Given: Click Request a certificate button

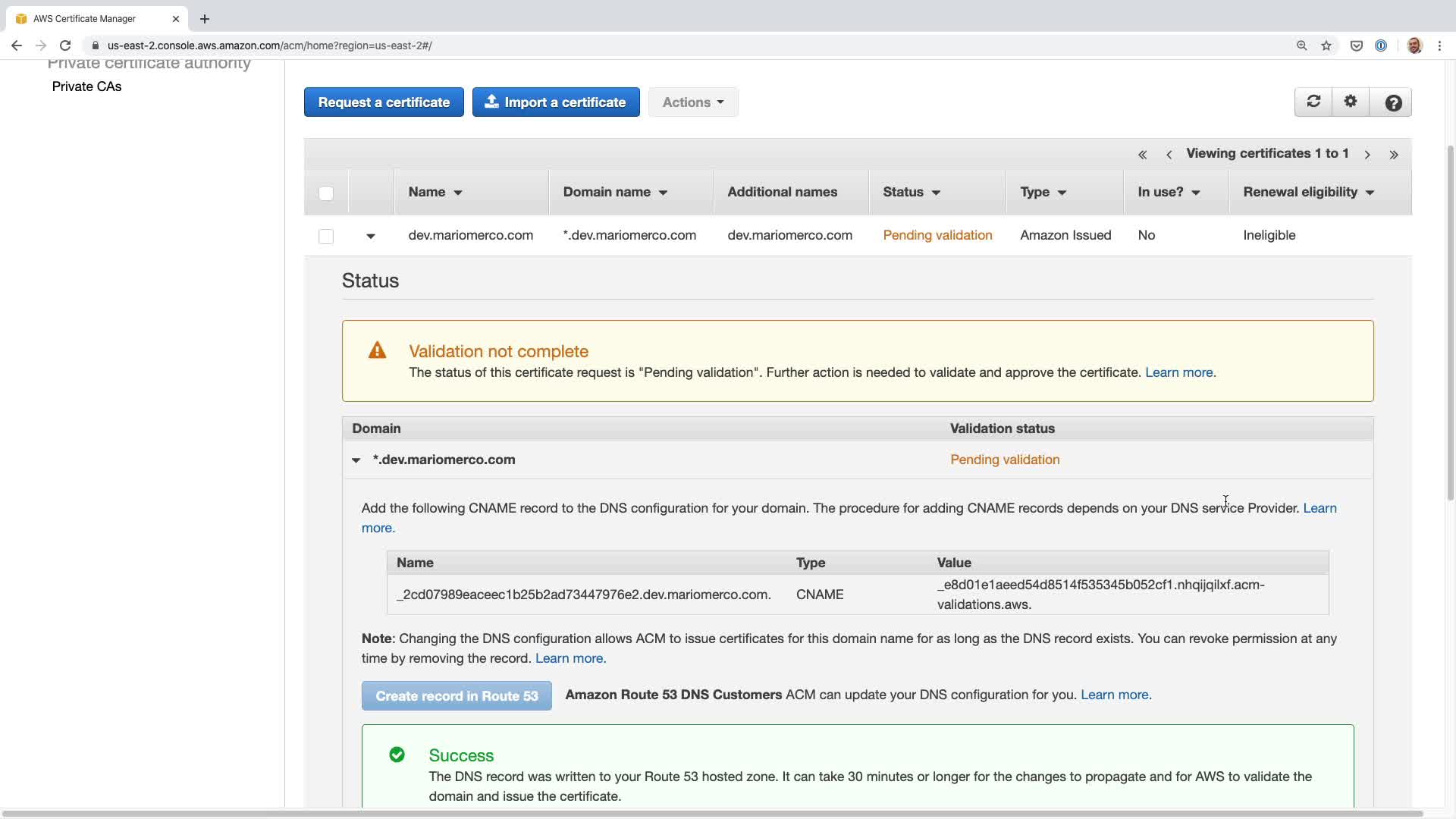Looking at the screenshot, I should tap(384, 102).
